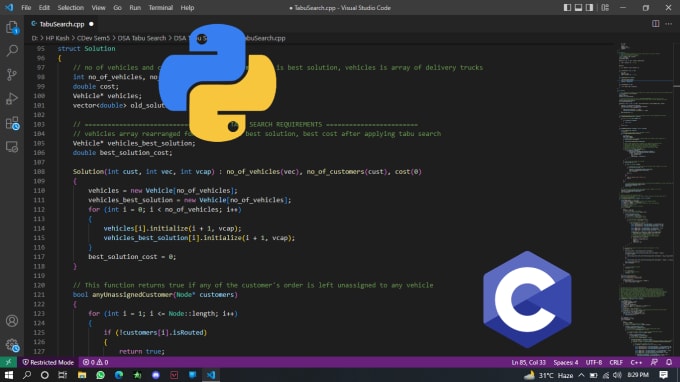
Task: Open Task View on the taskbar
Action: [x=63, y=375]
